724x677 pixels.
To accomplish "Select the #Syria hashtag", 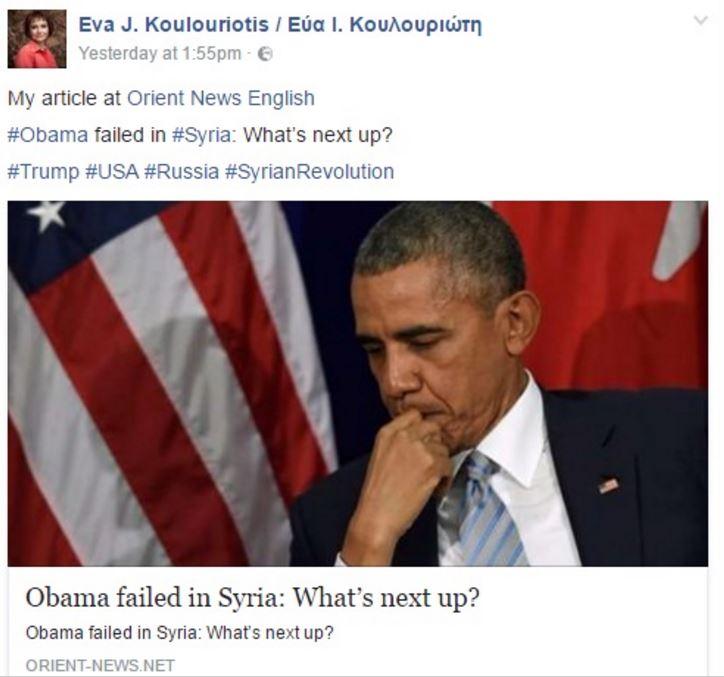I will click(x=202, y=135).
